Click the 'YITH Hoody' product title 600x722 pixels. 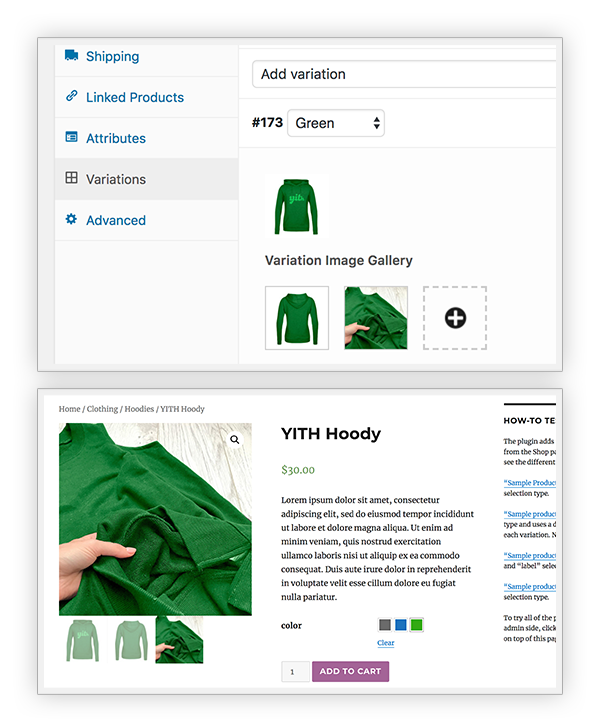point(331,434)
